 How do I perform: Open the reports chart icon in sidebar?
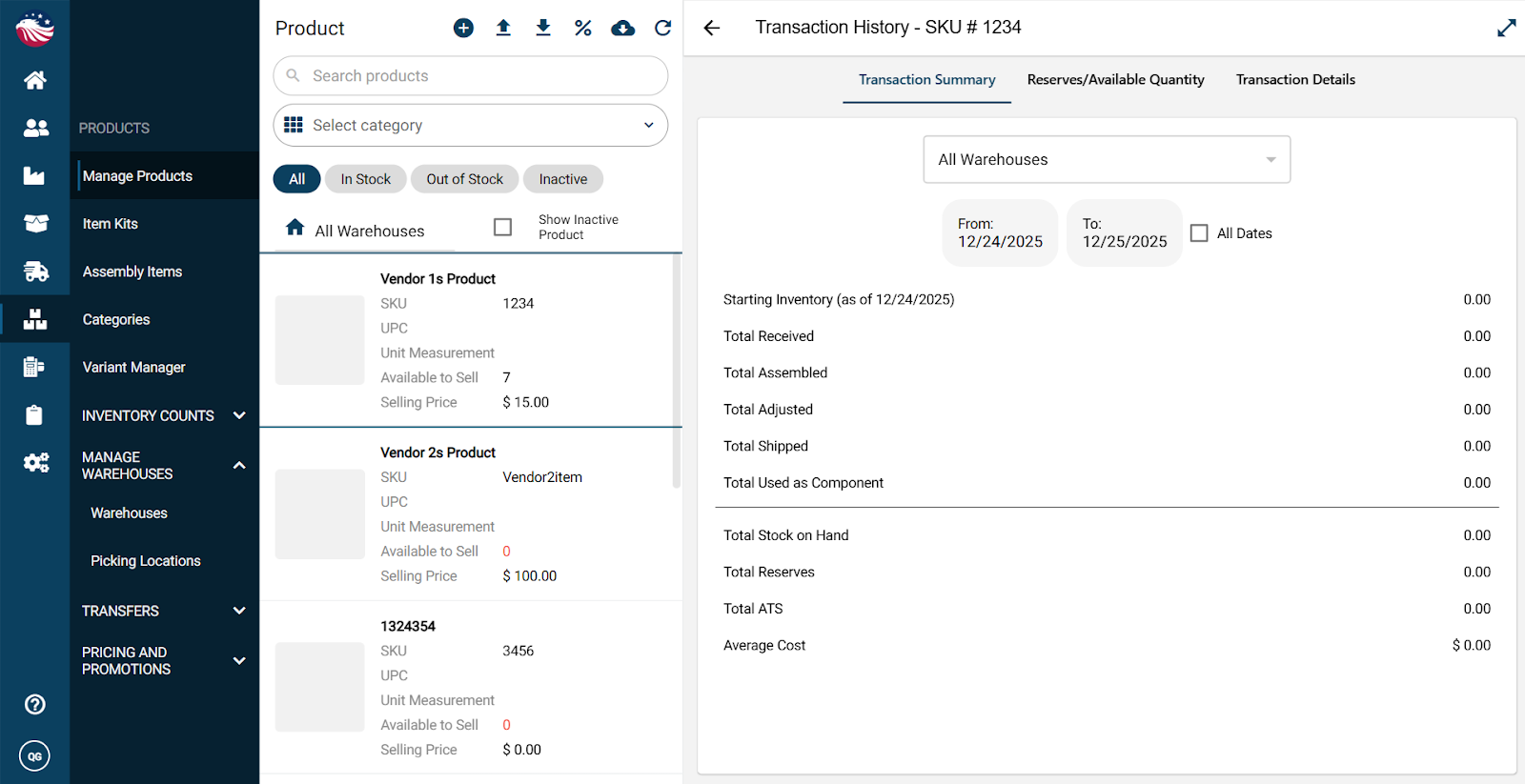click(34, 175)
